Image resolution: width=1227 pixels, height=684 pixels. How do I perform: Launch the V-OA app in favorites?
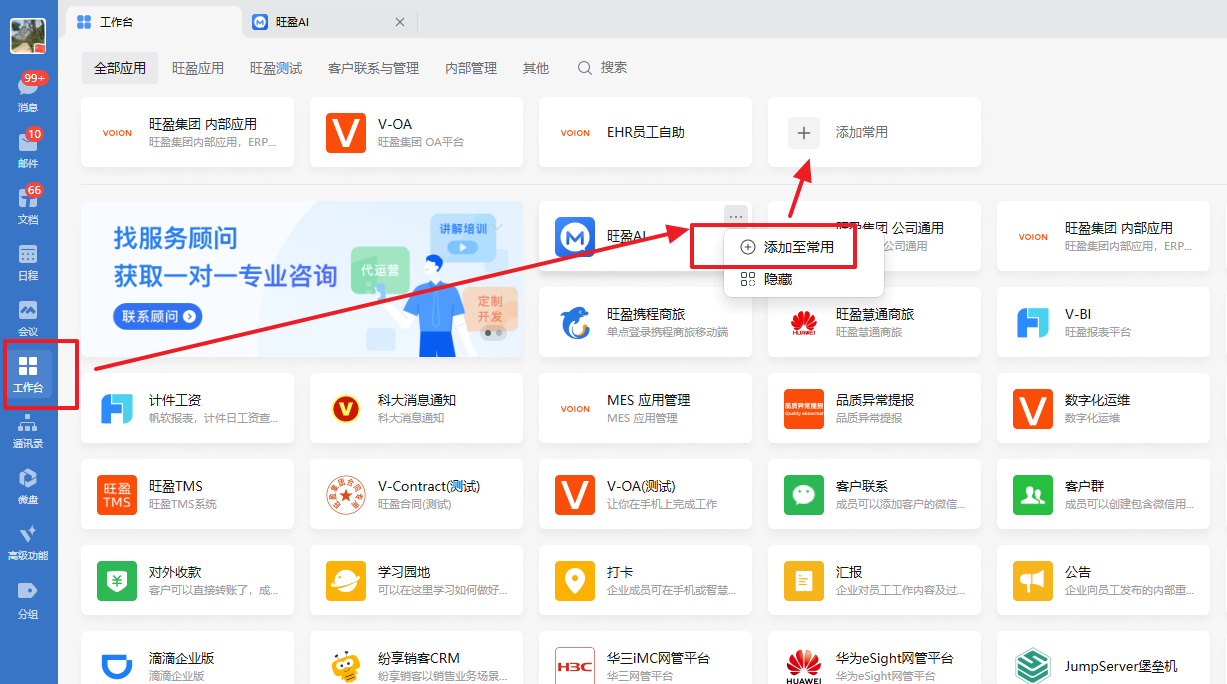(x=417, y=132)
